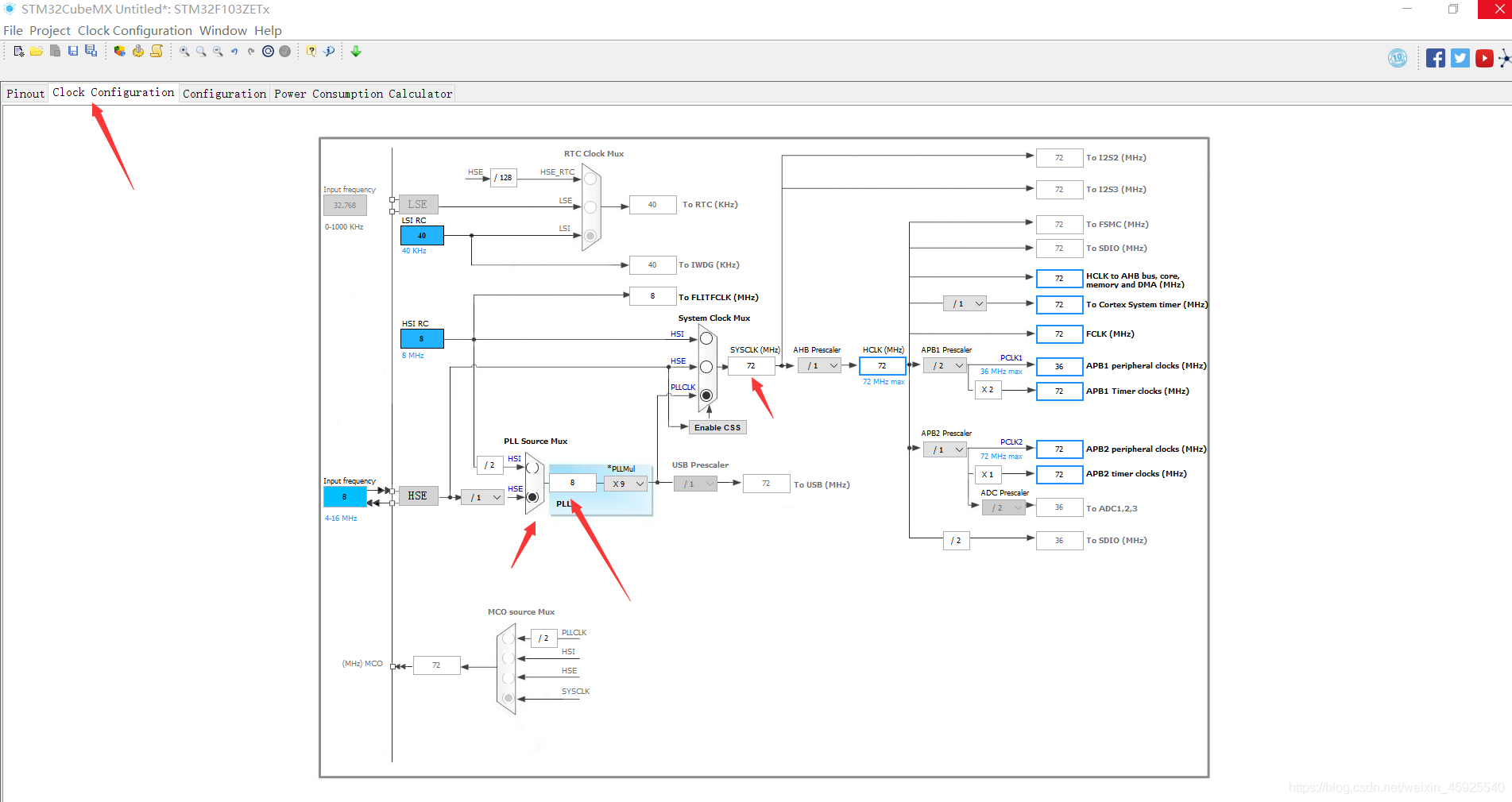
Task: Click the Save Project floppy icon
Action: pos(73,52)
